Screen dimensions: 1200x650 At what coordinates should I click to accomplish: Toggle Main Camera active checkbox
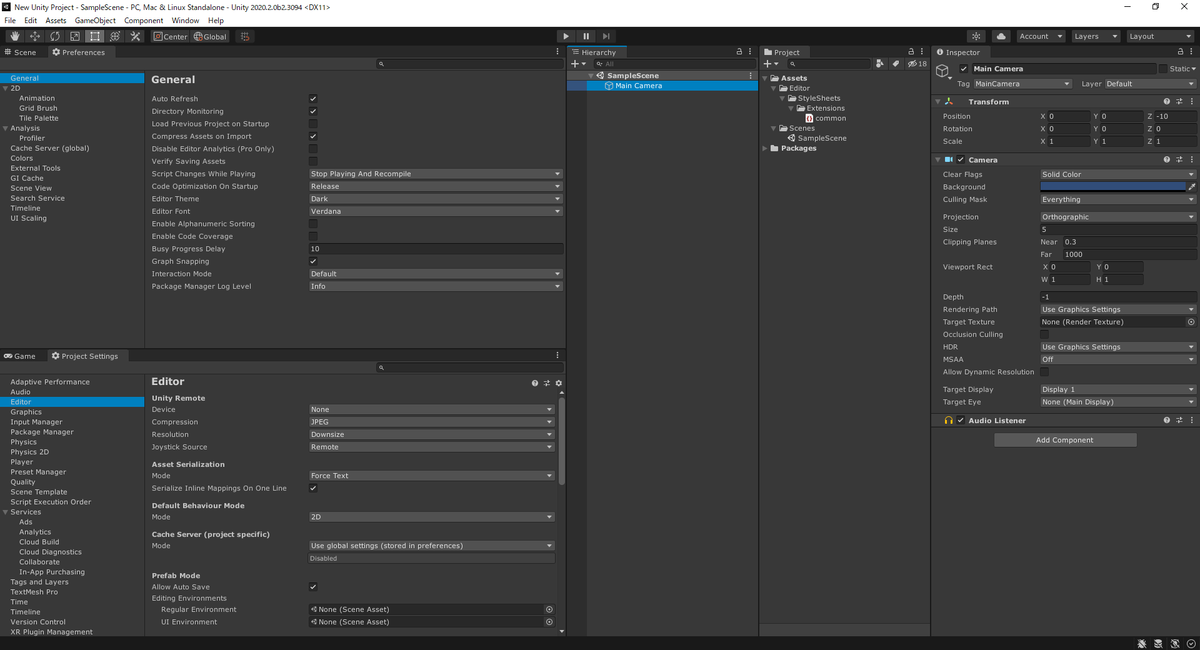tap(964, 69)
